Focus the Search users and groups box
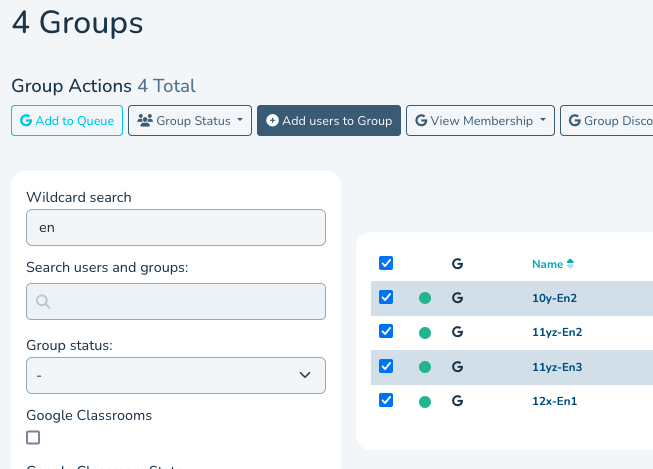The image size is (653, 469). pyautogui.click(x=176, y=301)
